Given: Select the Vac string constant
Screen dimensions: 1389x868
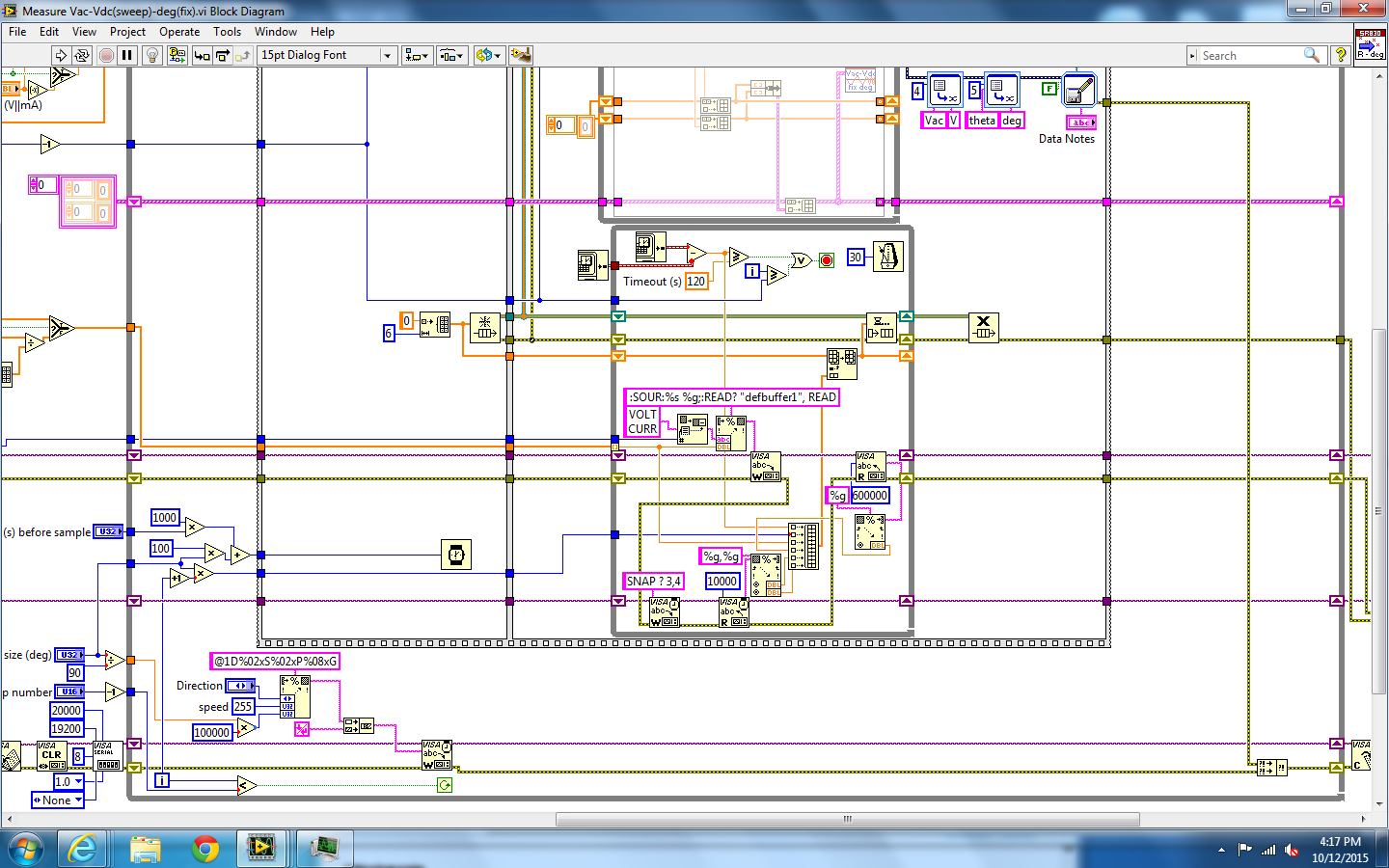Looking at the screenshot, I should coord(934,121).
